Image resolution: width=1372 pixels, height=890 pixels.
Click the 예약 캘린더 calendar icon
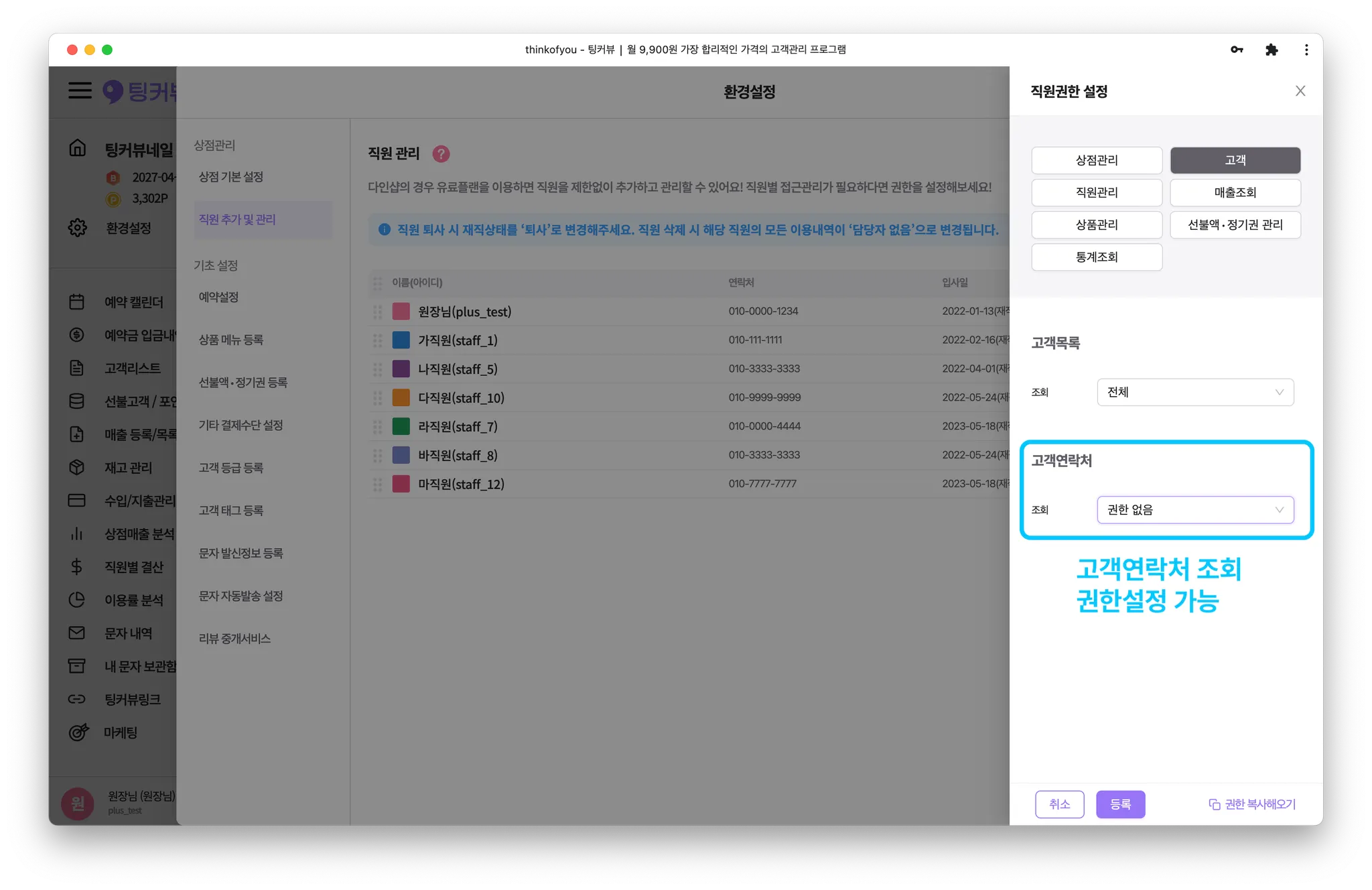coord(77,302)
